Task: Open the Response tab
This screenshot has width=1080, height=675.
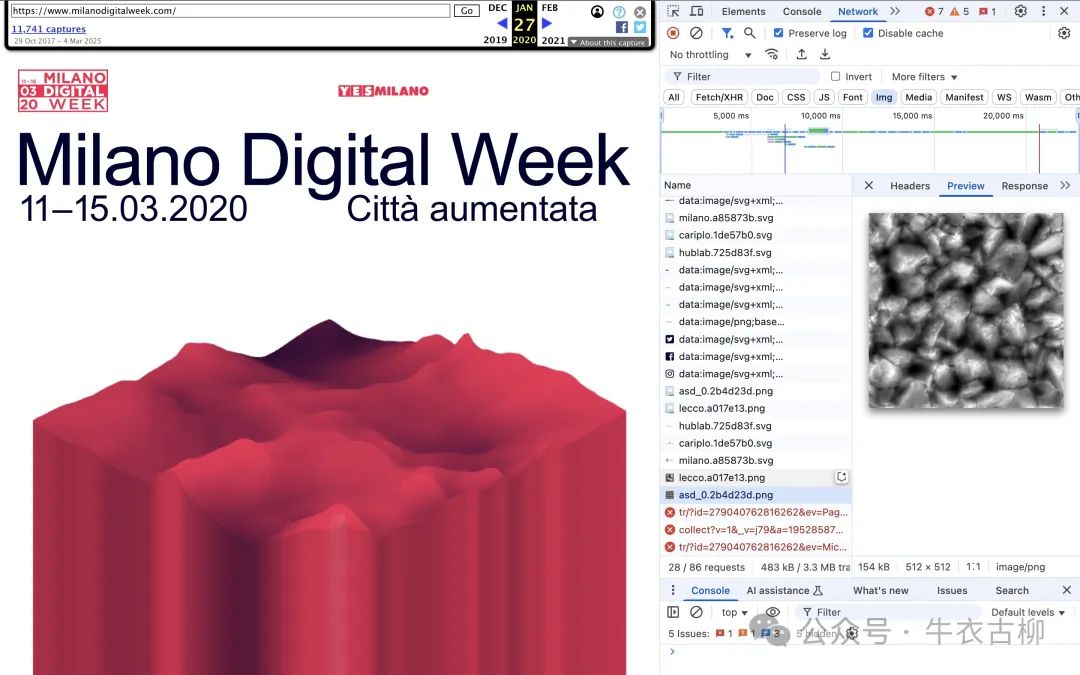Action: coord(1024,185)
